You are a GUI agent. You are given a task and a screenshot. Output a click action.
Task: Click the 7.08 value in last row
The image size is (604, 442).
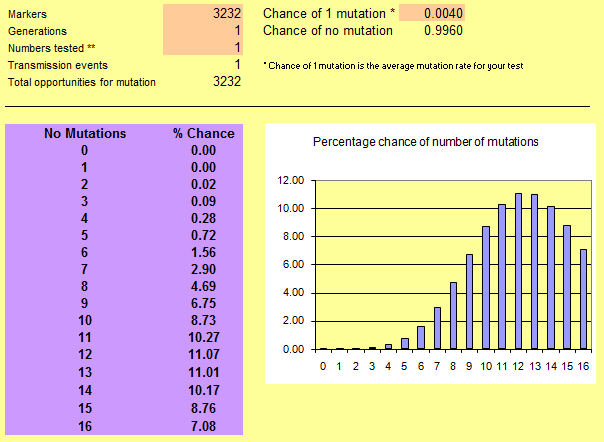pos(203,428)
